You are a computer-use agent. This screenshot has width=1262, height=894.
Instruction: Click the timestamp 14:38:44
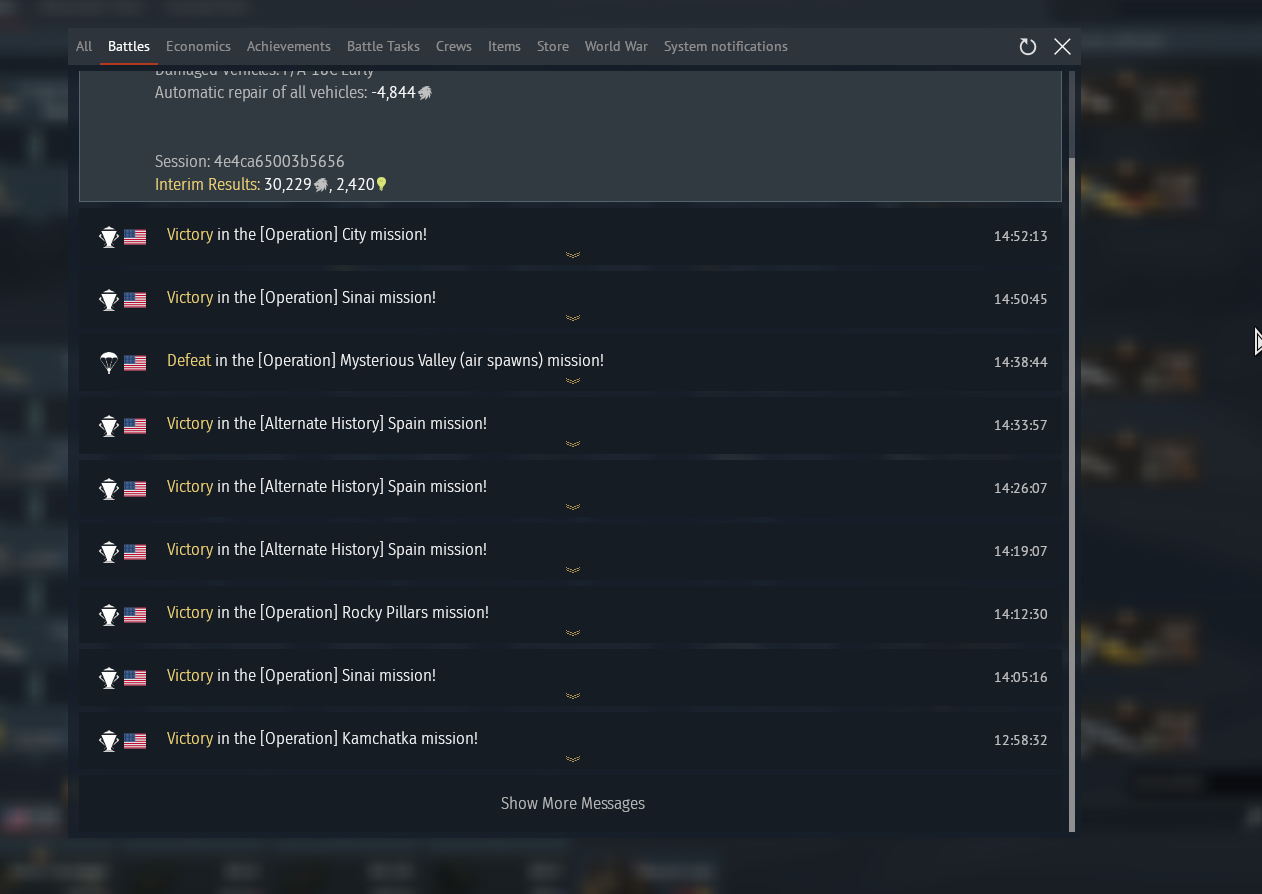click(x=1021, y=363)
